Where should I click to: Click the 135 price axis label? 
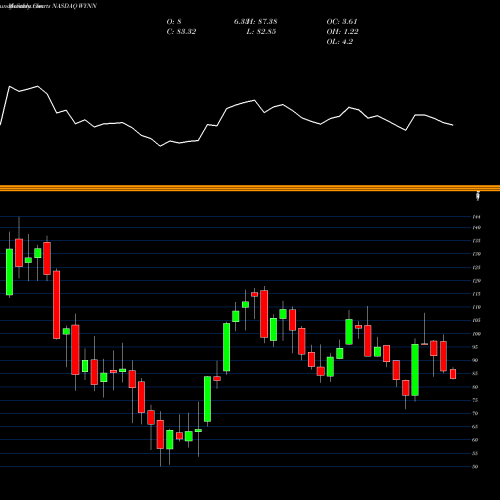coord(477,241)
